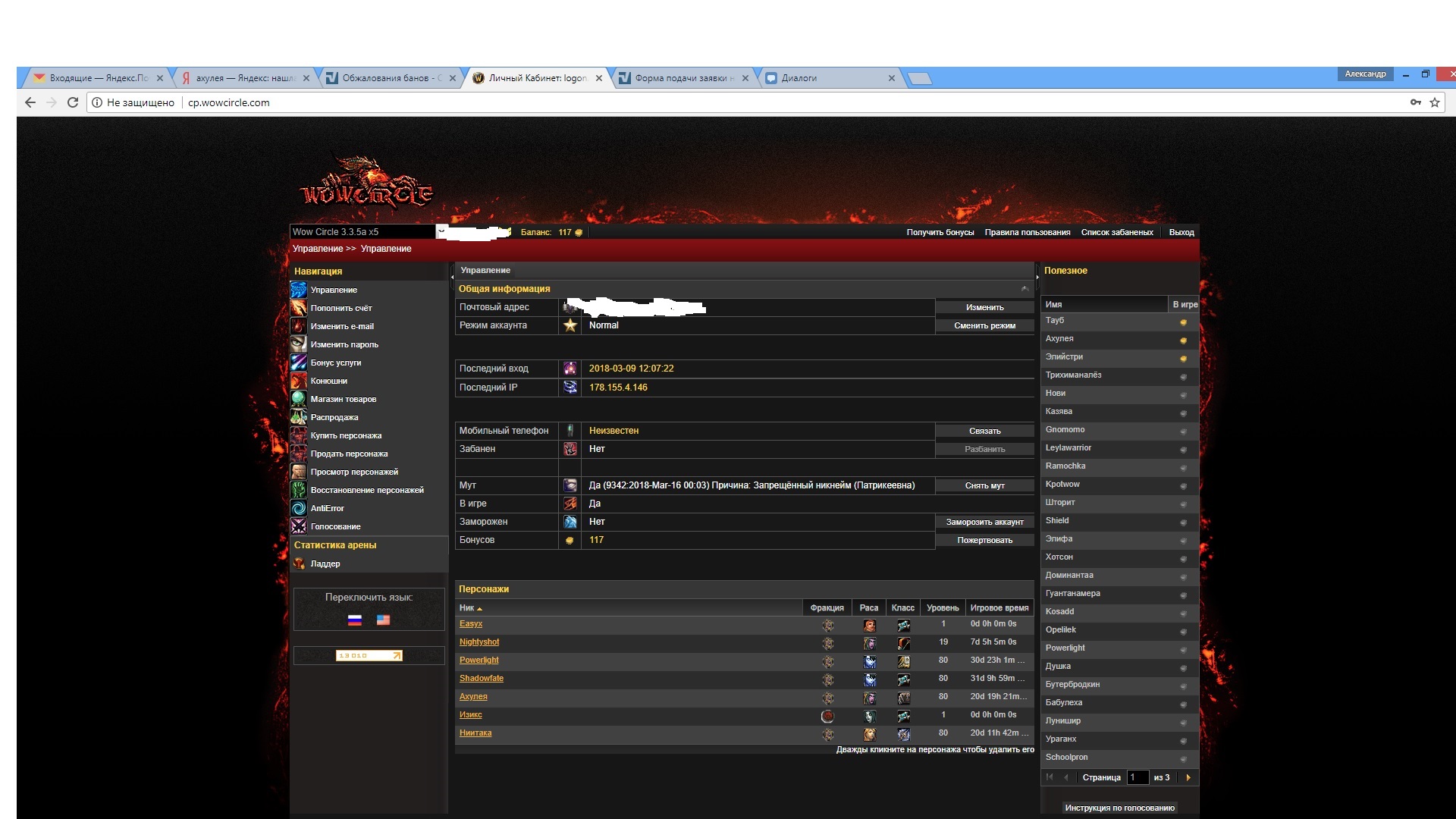This screenshot has width=1456, height=819.
Task: Switch language with the Russian flag
Action: click(355, 620)
